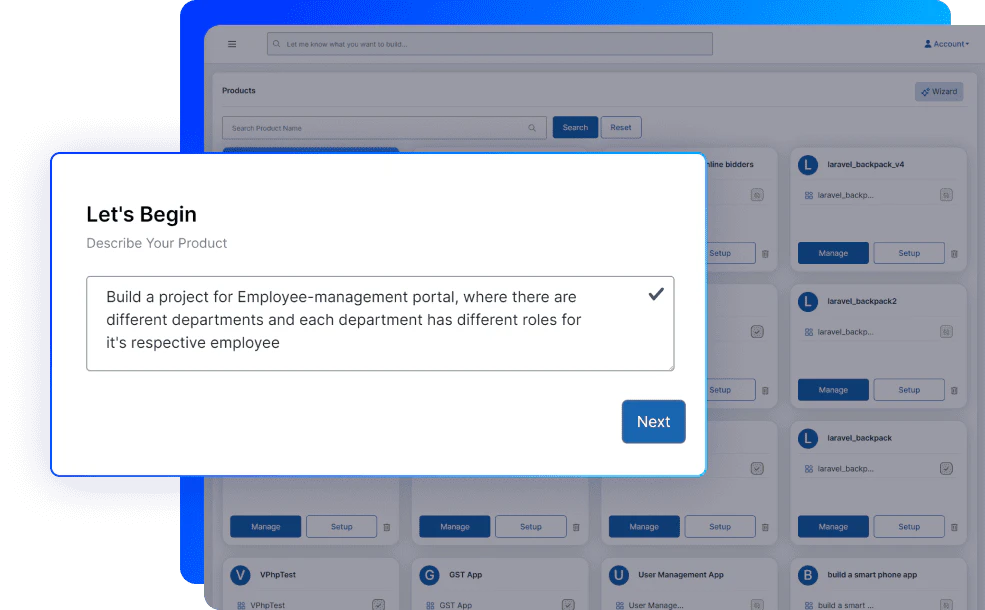Expand the Account dropdown
The width and height of the screenshot is (985, 610).
click(x=945, y=44)
